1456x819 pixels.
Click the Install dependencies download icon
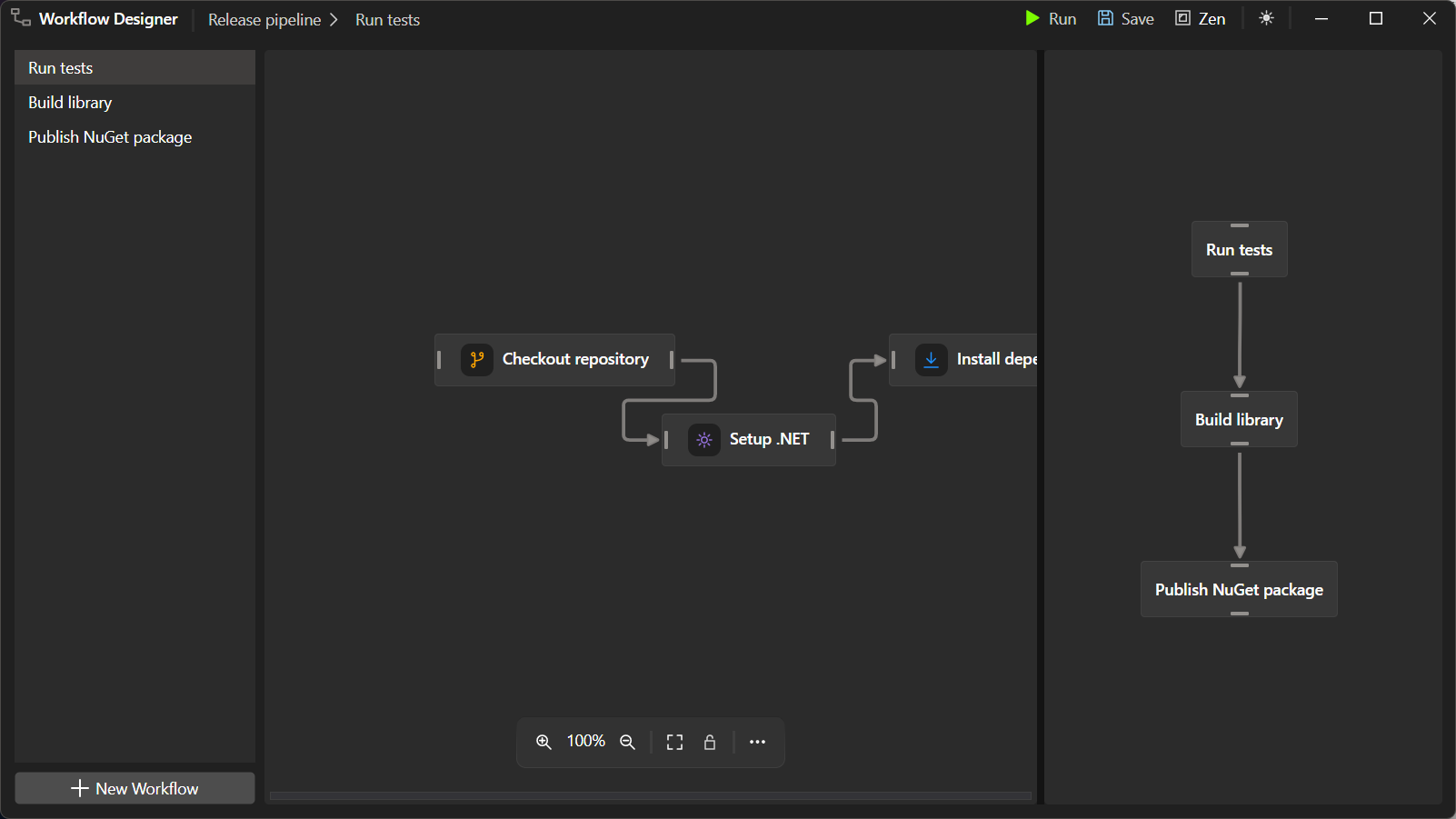(931, 360)
